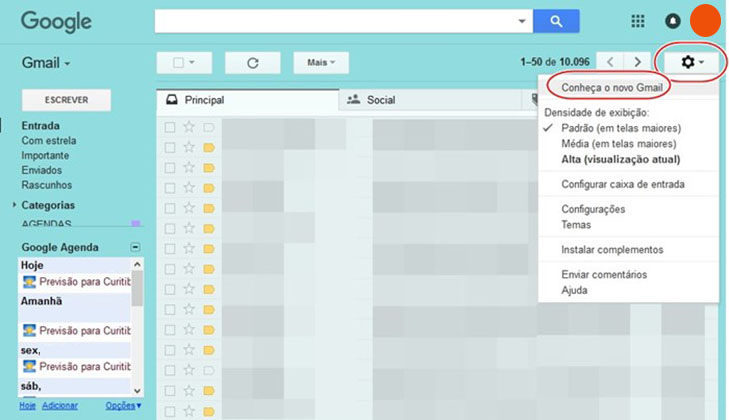Open the Enviados folder link
729x420 pixels.
(42, 170)
